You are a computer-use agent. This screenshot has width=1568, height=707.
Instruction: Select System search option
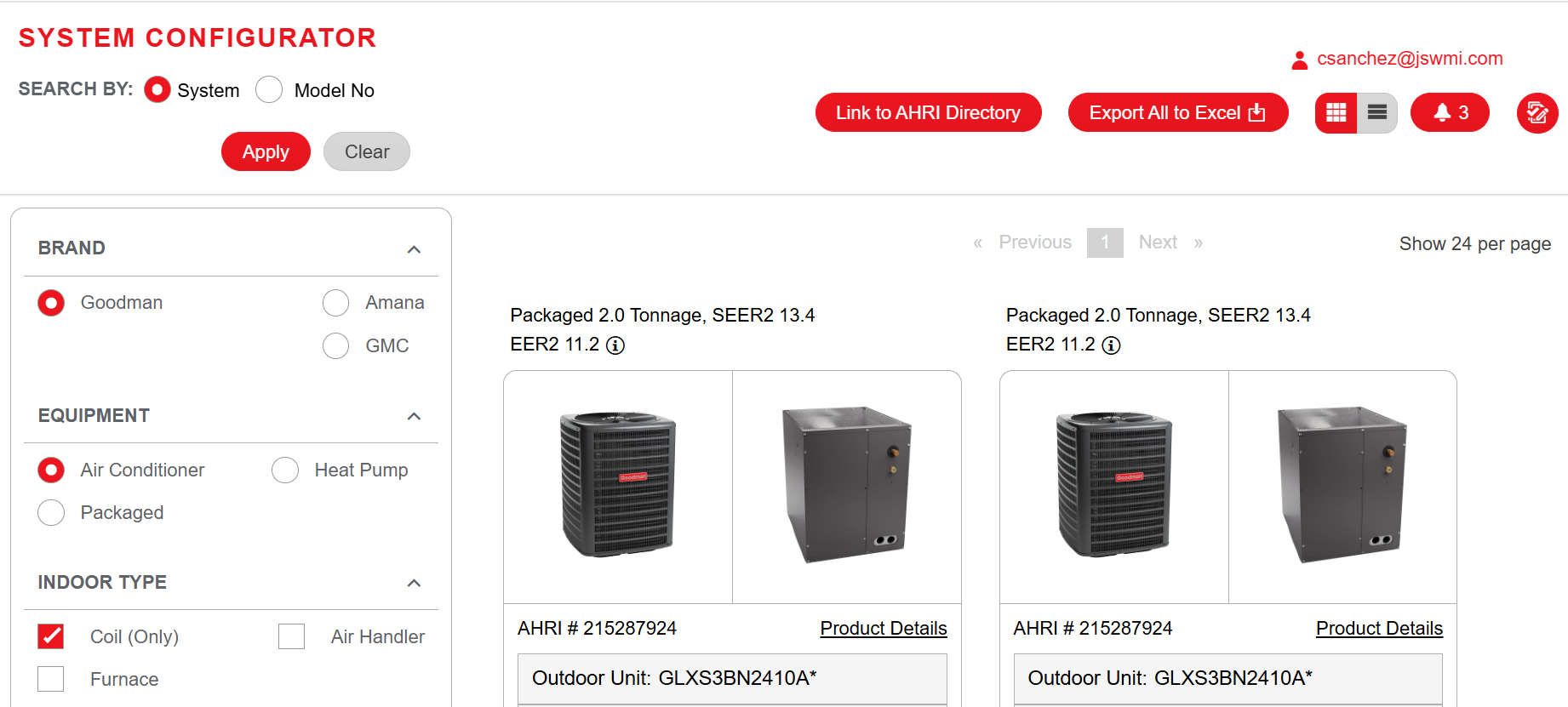157,89
